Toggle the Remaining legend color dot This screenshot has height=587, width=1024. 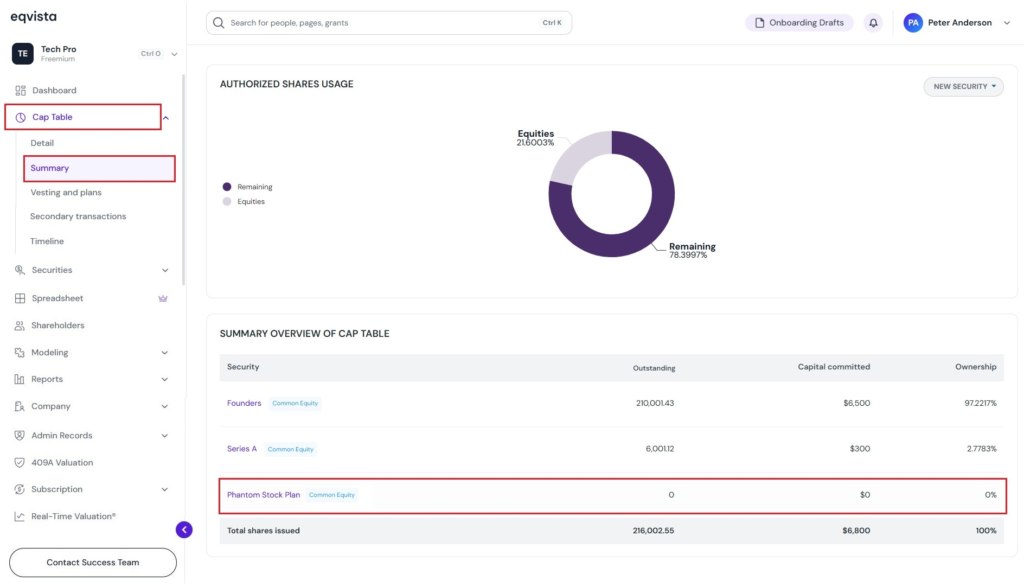(x=227, y=187)
